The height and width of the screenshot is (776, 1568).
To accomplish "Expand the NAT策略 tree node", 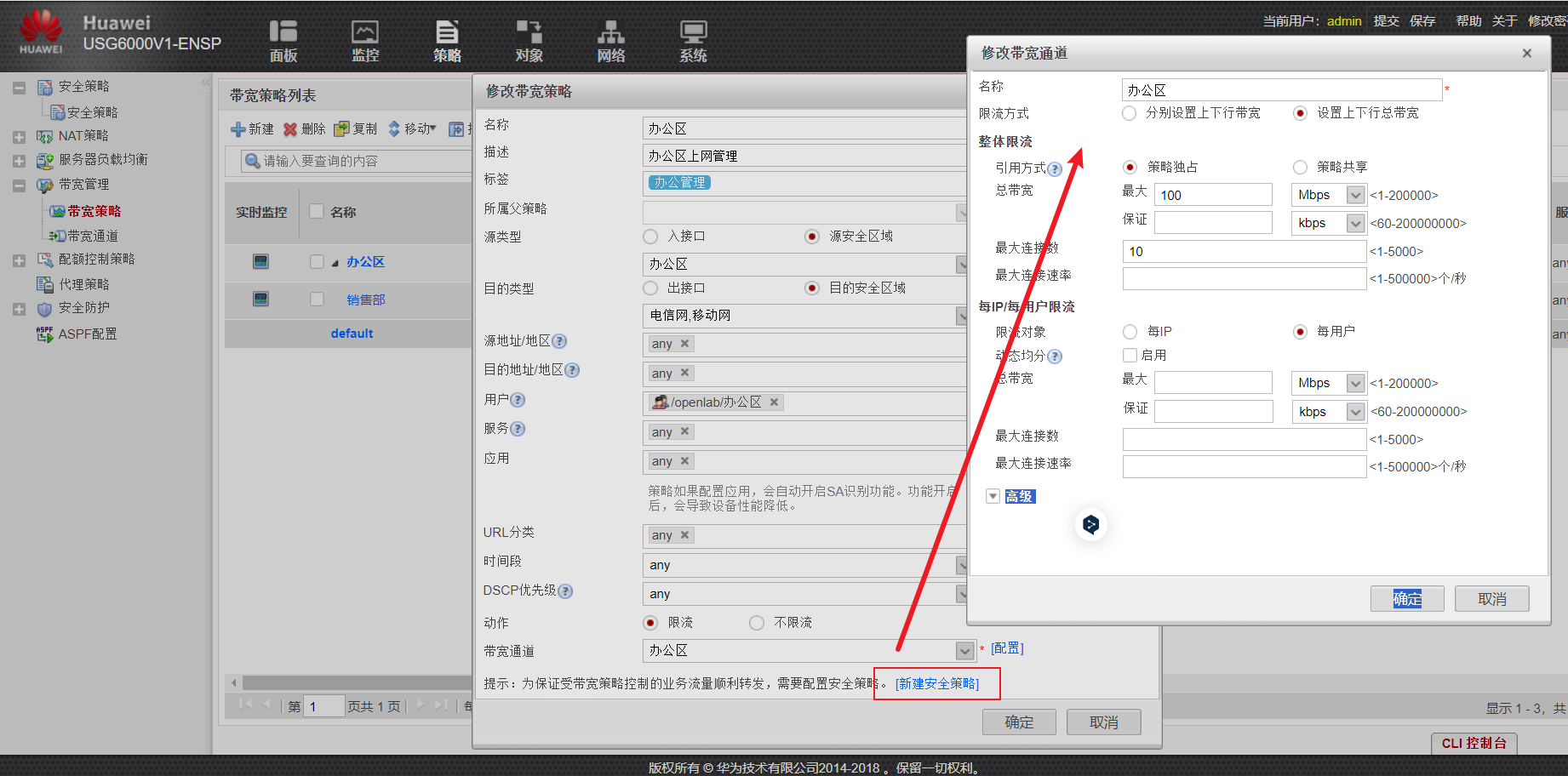I will coord(19,136).
